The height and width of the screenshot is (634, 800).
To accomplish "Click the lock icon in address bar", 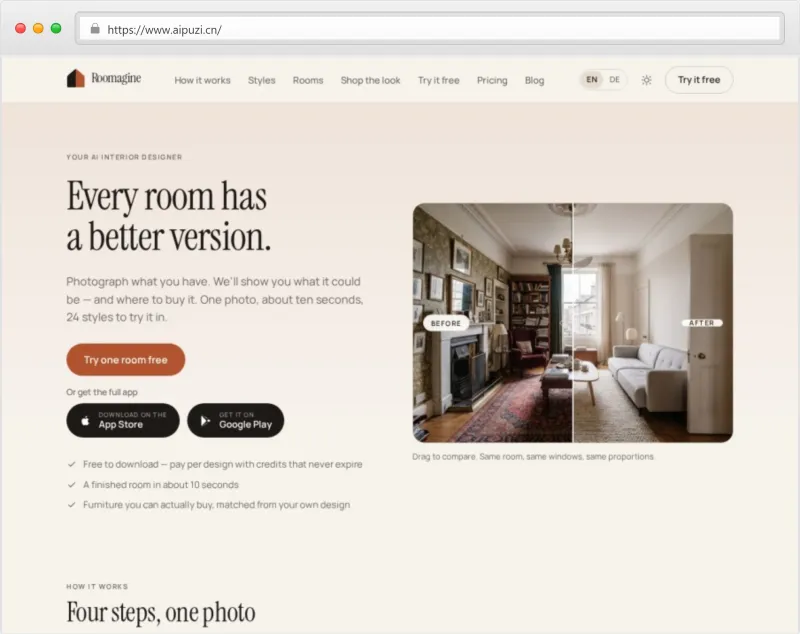I will click(x=95, y=29).
